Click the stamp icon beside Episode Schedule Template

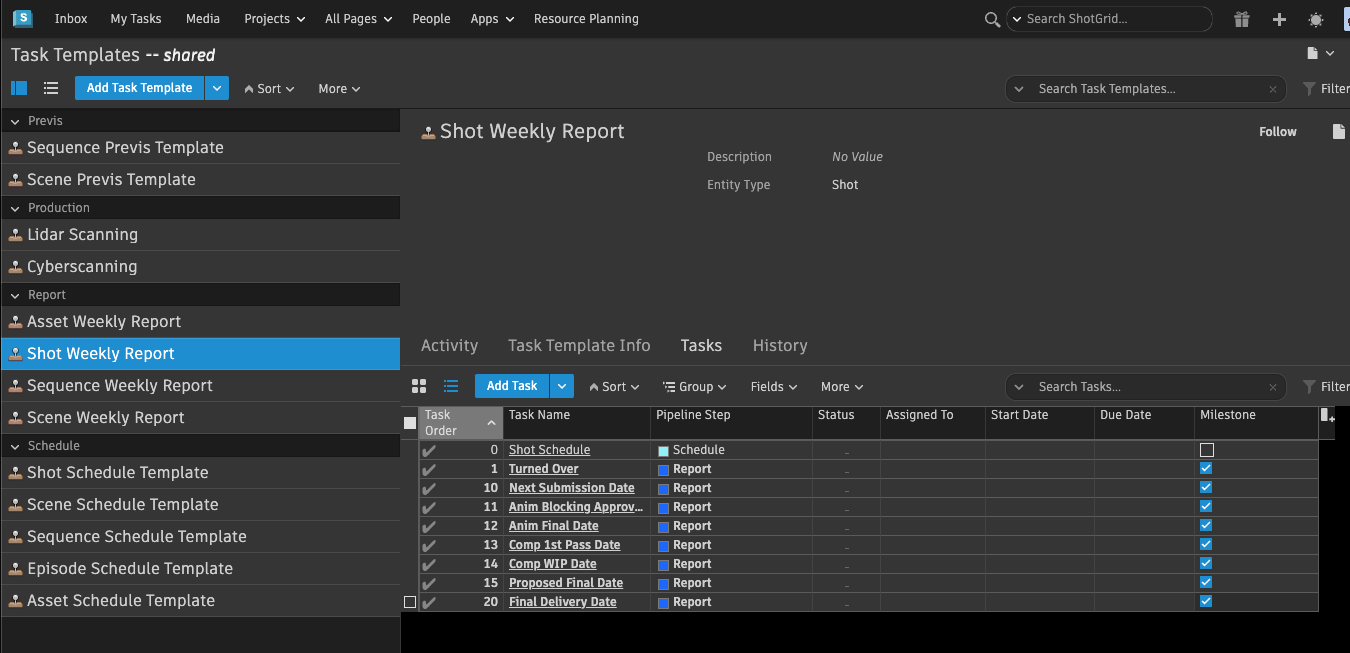click(15, 569)
